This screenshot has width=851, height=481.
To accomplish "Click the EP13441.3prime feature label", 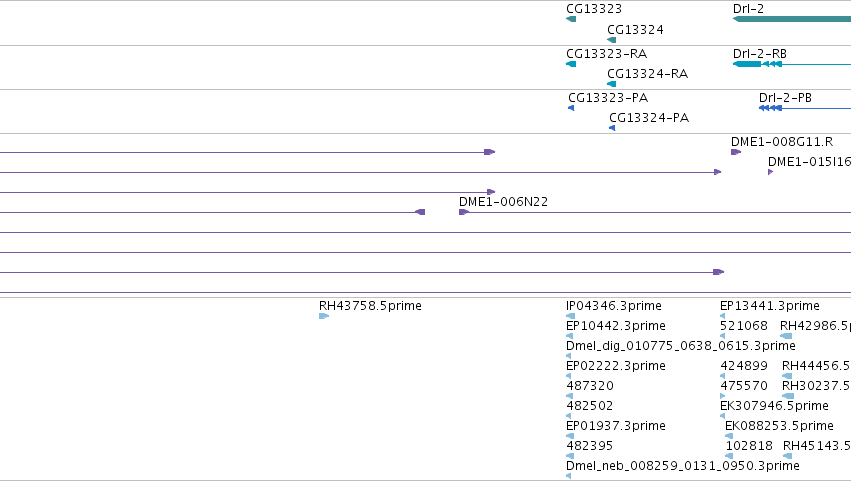I will (770, 306).
